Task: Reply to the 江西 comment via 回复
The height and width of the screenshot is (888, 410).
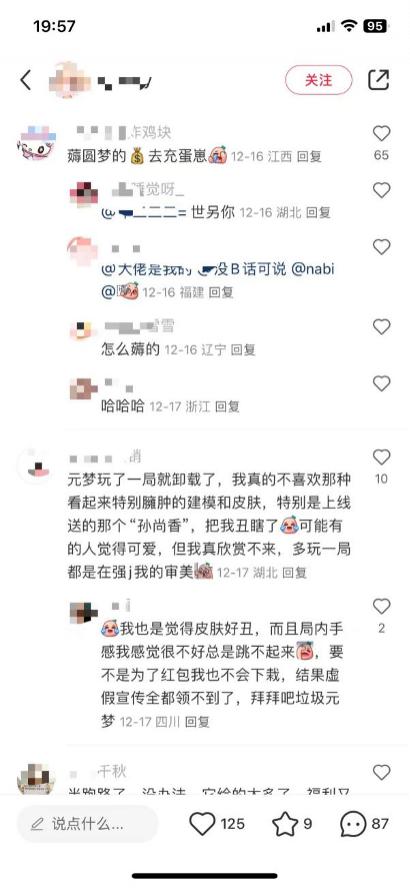Action: click(309, 156)
